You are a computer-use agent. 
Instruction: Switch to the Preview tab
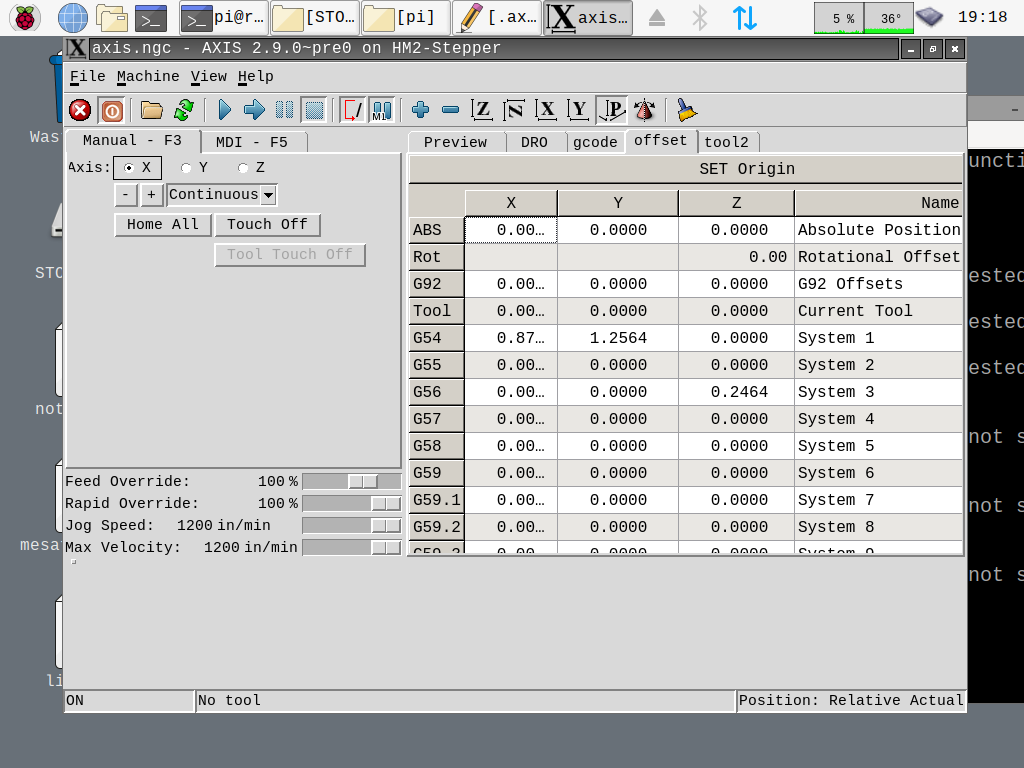pyautogui.click(x=455, y=142)
